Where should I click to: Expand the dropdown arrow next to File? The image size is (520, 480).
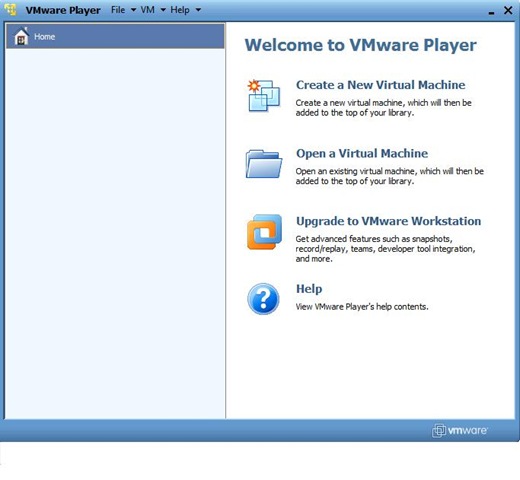coord(133,10)
